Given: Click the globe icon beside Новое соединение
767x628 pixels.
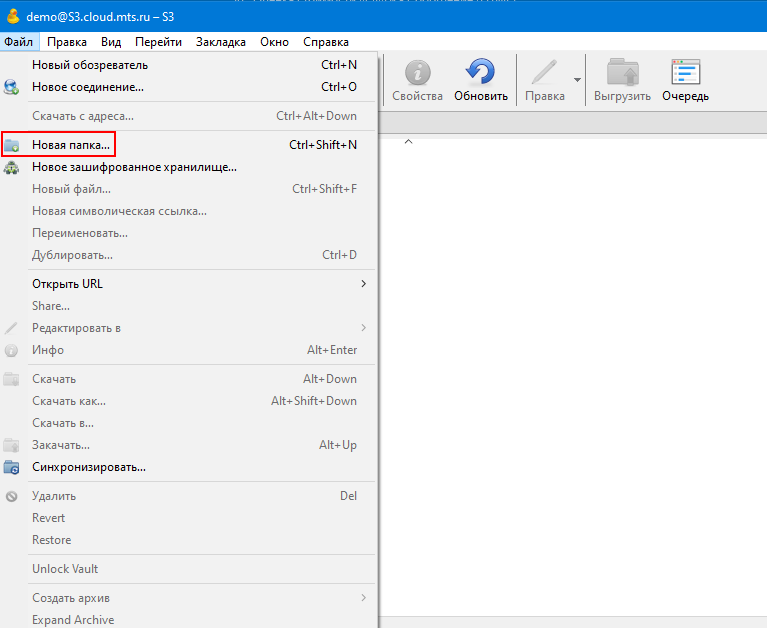Looking at the screenshot, I should tap(12, 87).
